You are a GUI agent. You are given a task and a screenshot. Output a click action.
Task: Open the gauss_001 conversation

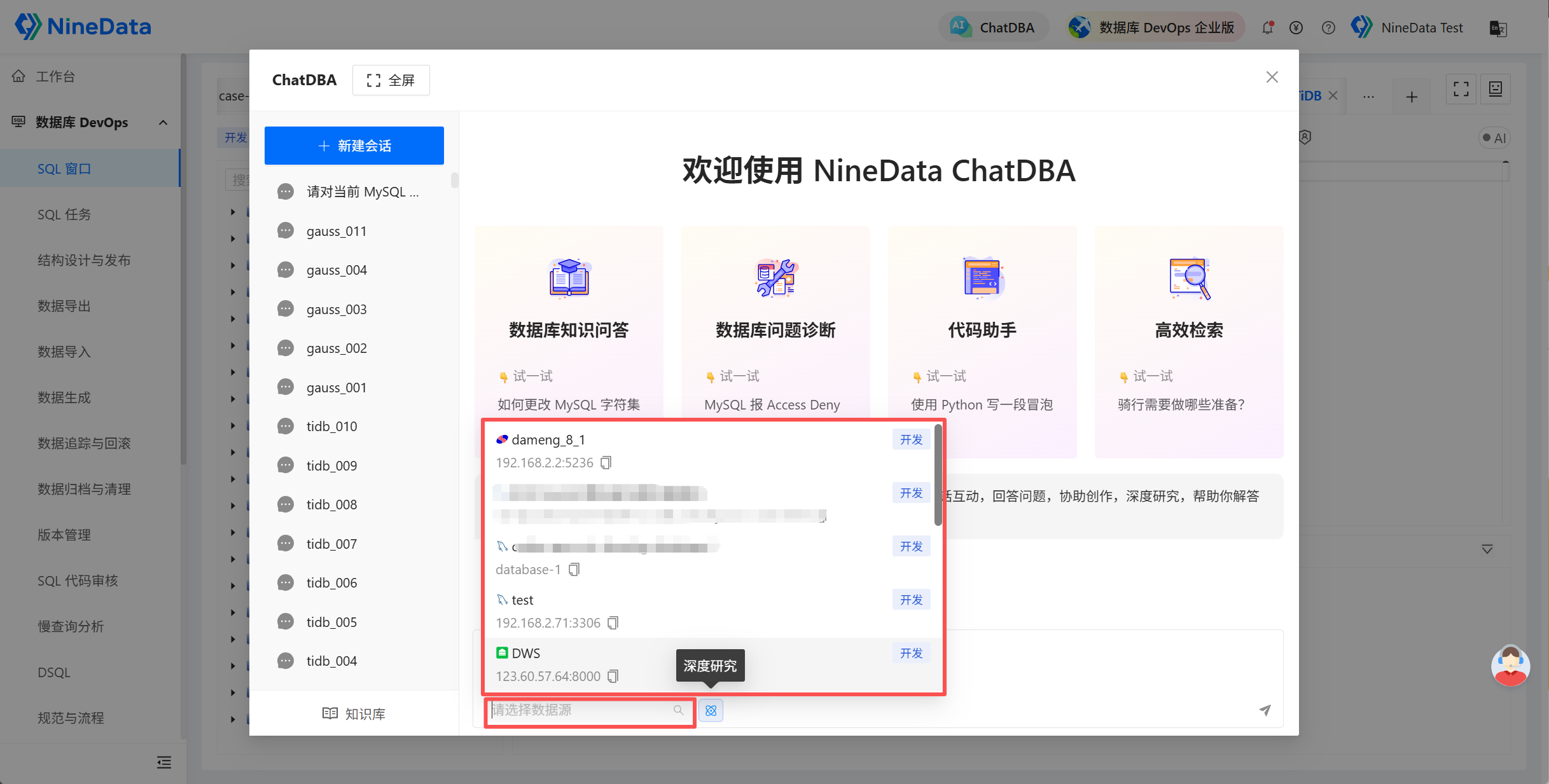(x=354, y=388)
